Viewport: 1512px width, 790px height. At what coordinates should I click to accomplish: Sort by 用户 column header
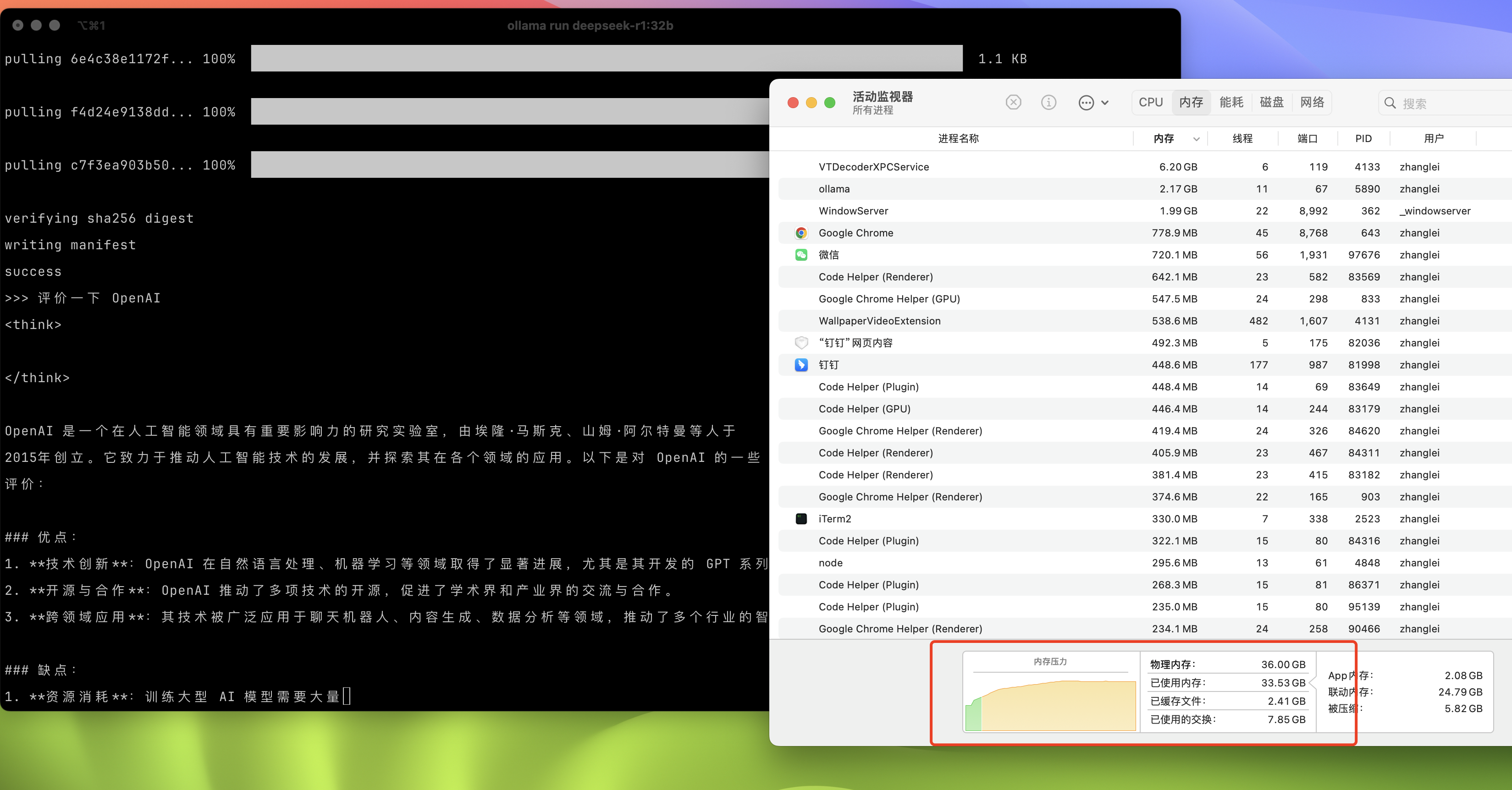pyautogui.click(x=1433, y=138)
